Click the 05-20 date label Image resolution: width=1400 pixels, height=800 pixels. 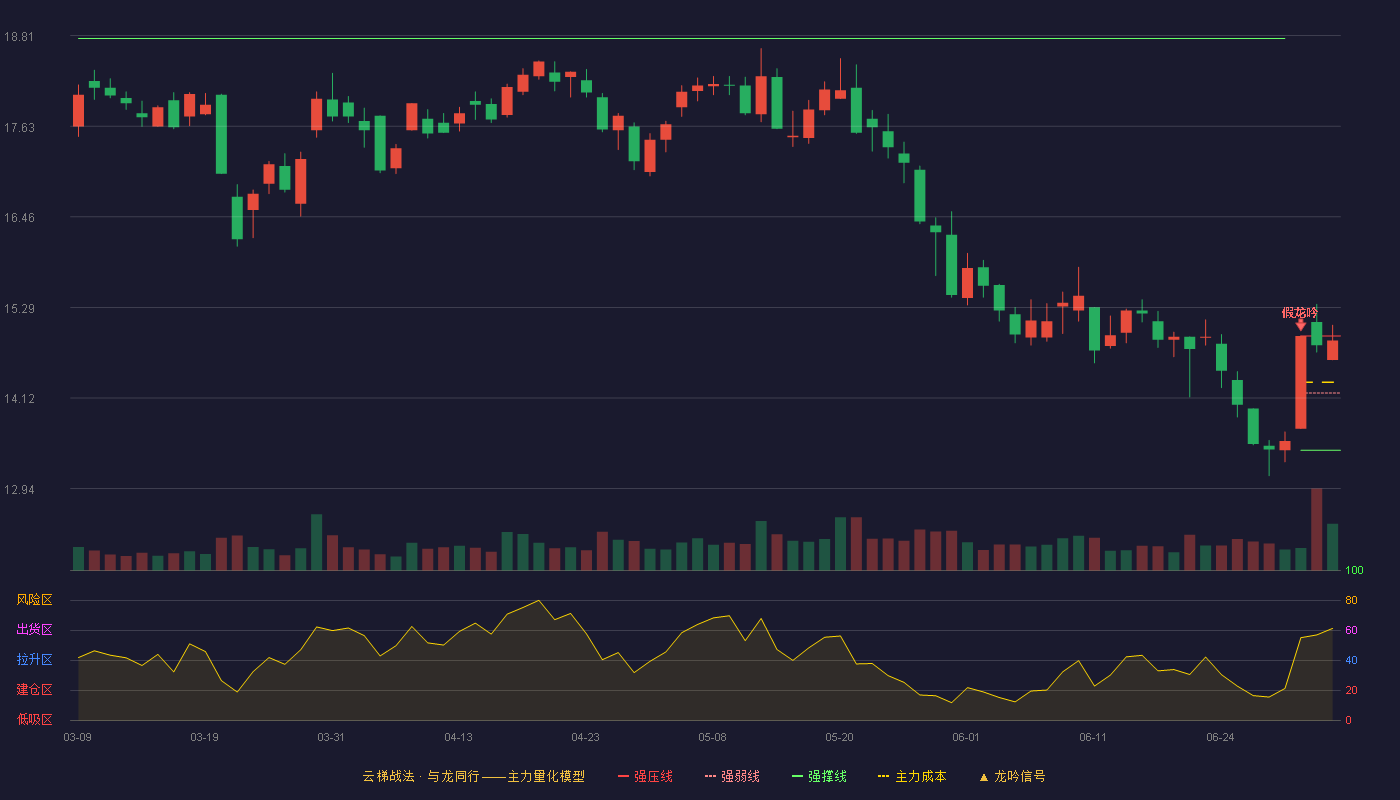(839, 737)
